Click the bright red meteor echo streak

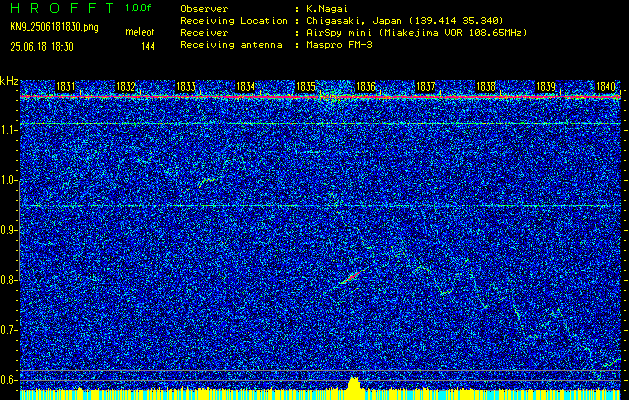click(x=353, y=276)
